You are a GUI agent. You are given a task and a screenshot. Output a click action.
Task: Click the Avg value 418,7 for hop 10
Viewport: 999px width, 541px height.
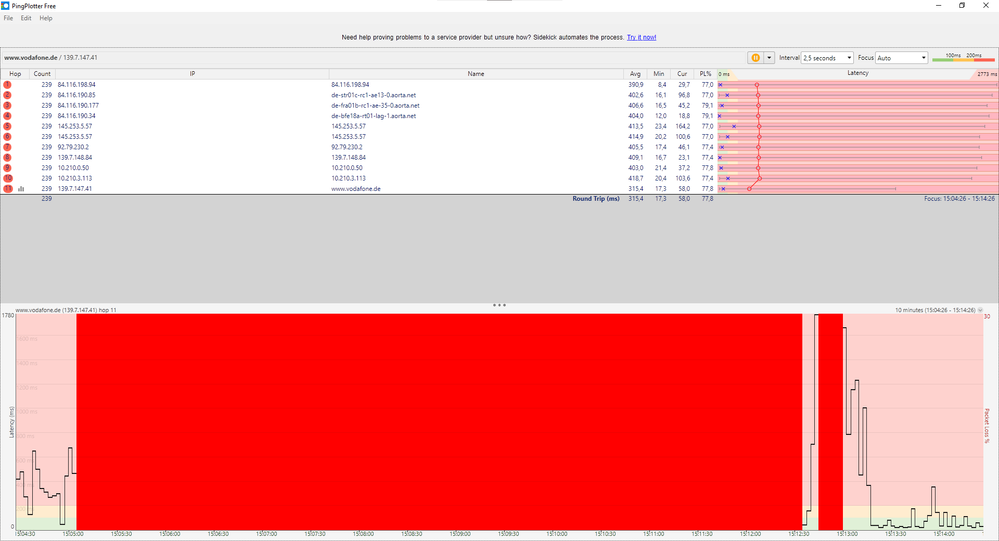(635, 178)
